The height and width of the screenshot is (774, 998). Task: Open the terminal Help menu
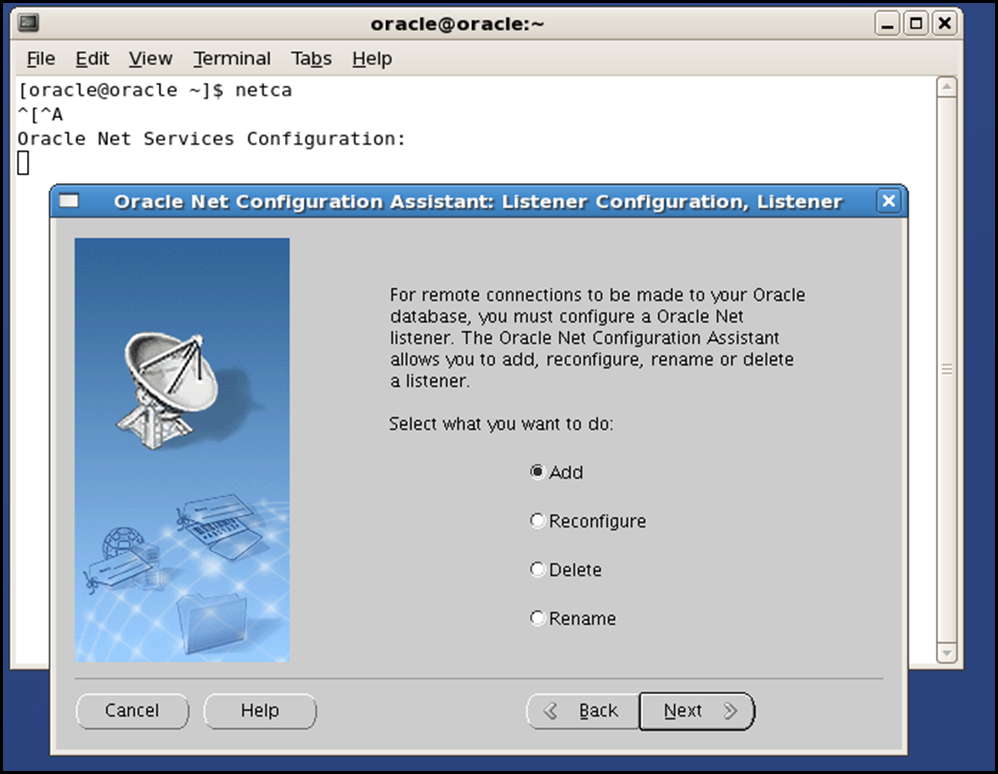tap(372, 59)
